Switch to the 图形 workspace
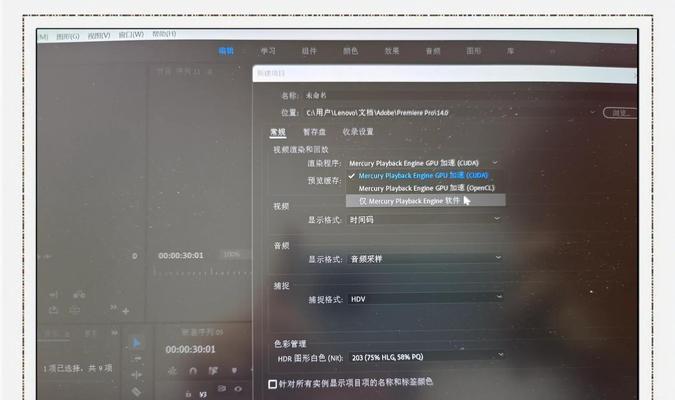 click(x=474, y=51)
